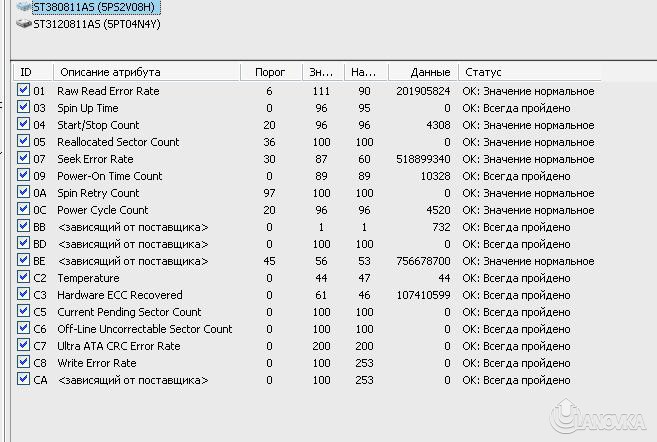657x442 pixels.
Task: Uncheck vendor-specific attribute BE checkbox
Action: coord(23,260)
